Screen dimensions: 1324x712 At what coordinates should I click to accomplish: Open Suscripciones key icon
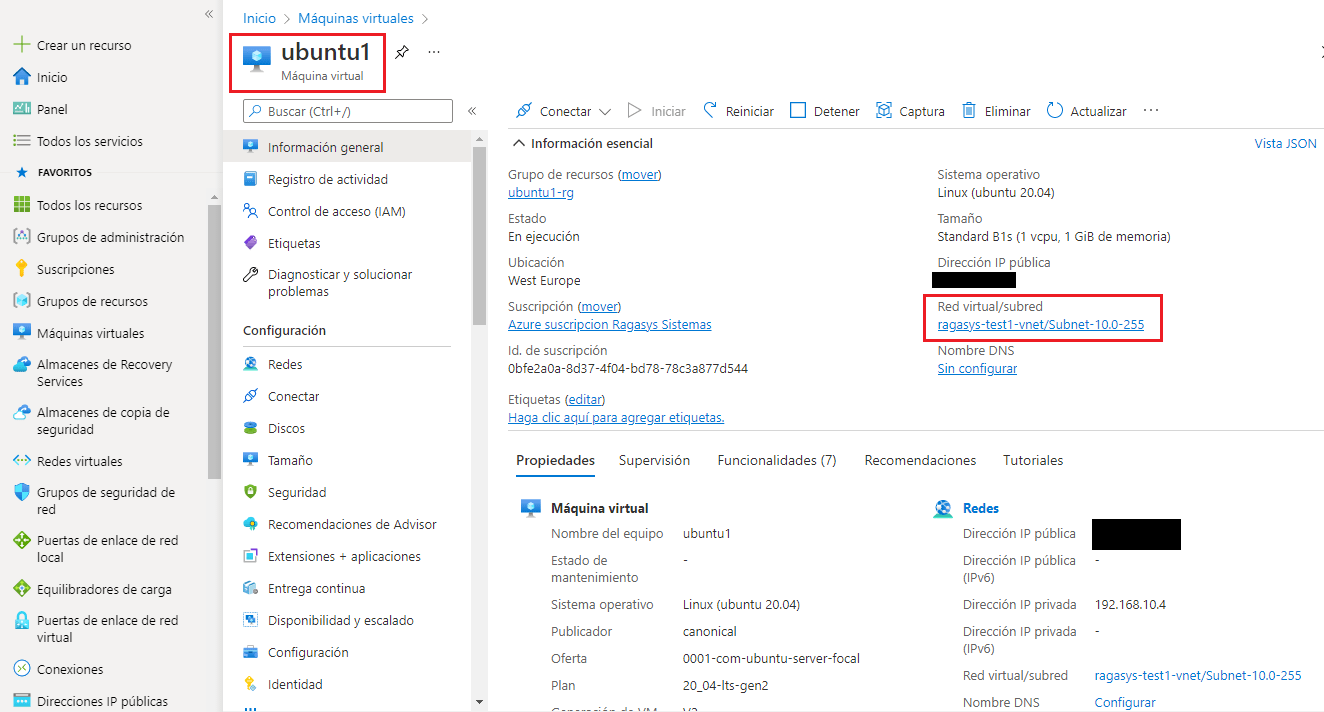[x=21, y=269]
